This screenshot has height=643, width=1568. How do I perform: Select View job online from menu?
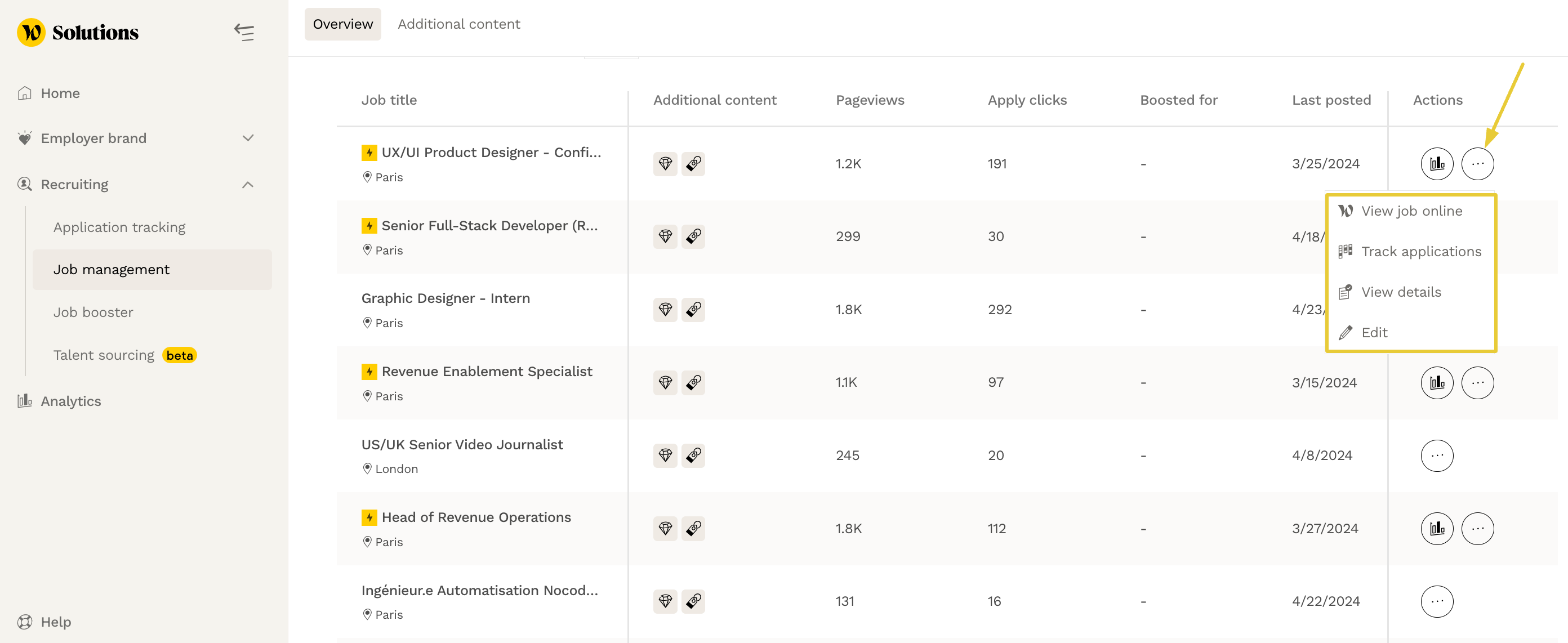(1411, 211)
